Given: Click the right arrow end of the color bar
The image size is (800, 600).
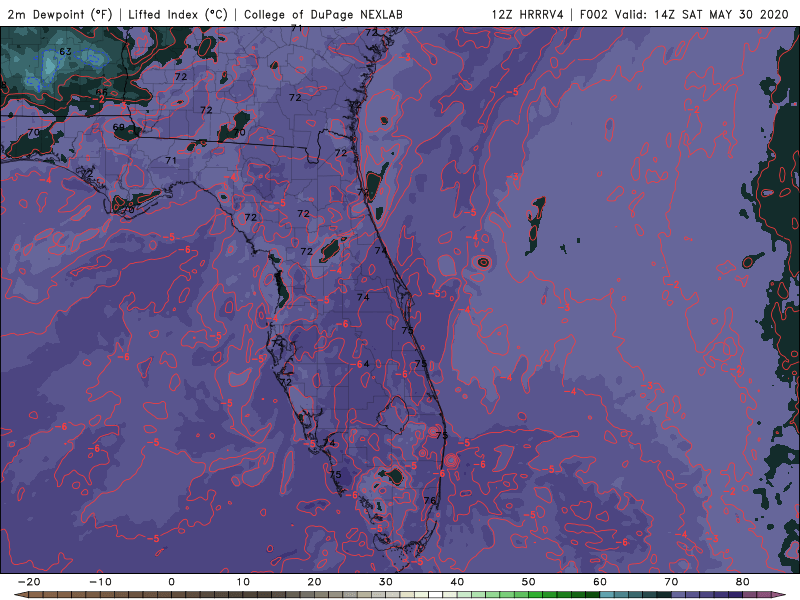Looking at the screenshot, I should click(x=780, y=595).
